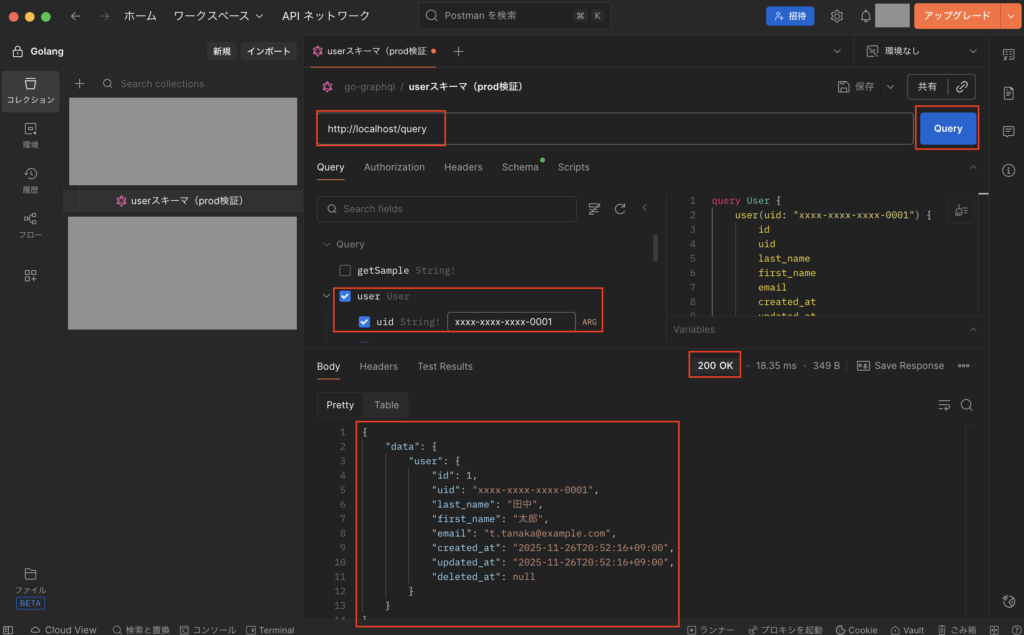The height and width of the screenshot is (635, 1024).
Task: Collapse the Query tree section
Action: (x=326, y=244)
